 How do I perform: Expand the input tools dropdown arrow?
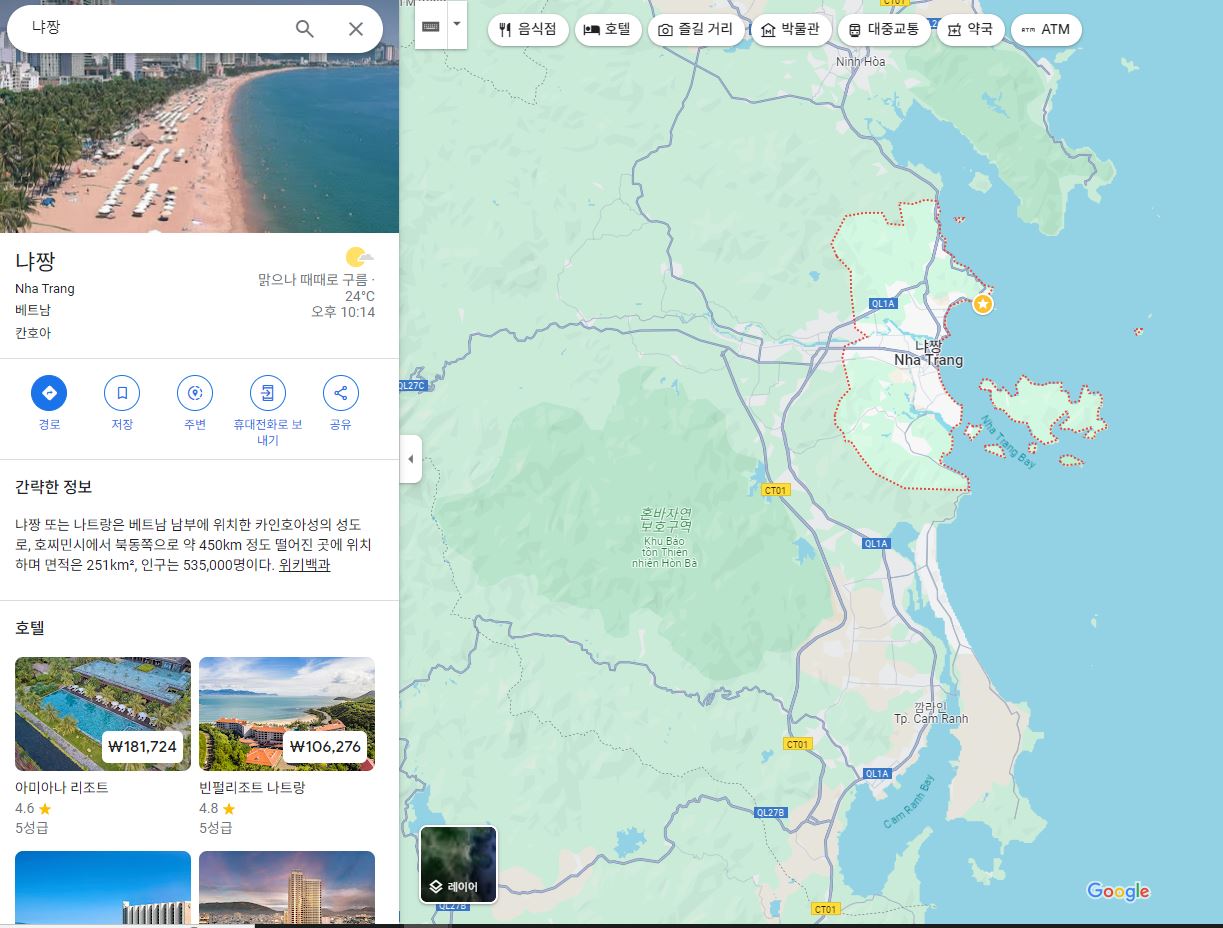[x=457, y=22]
